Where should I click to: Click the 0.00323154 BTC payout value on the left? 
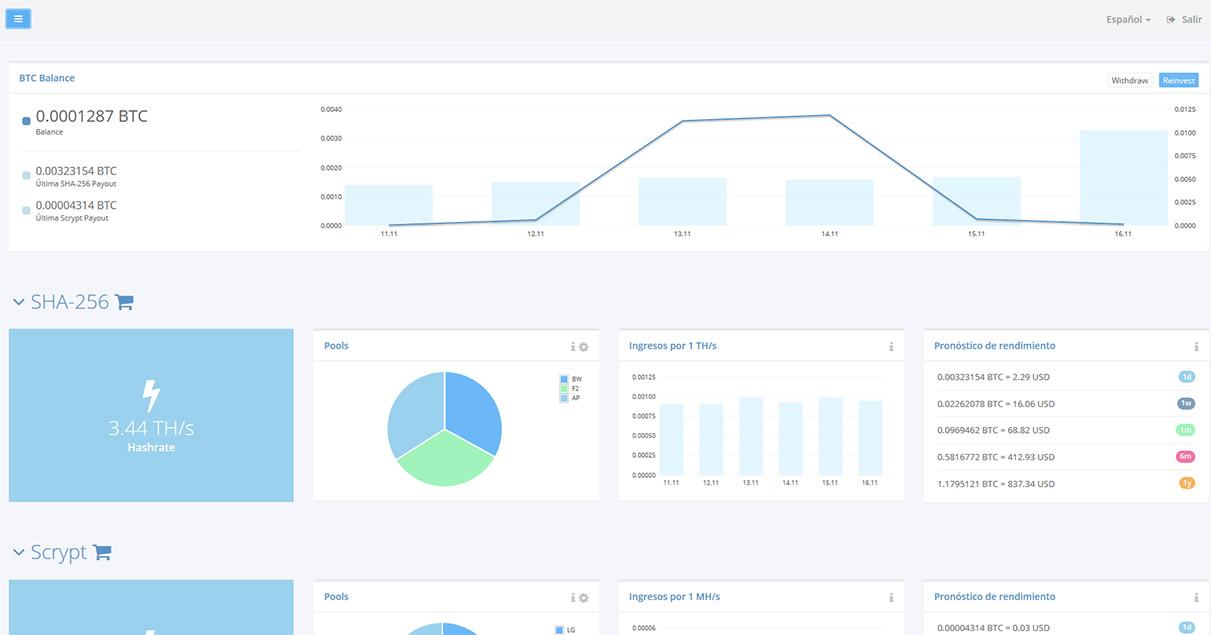pyautogui.click(x=76, y=171)
